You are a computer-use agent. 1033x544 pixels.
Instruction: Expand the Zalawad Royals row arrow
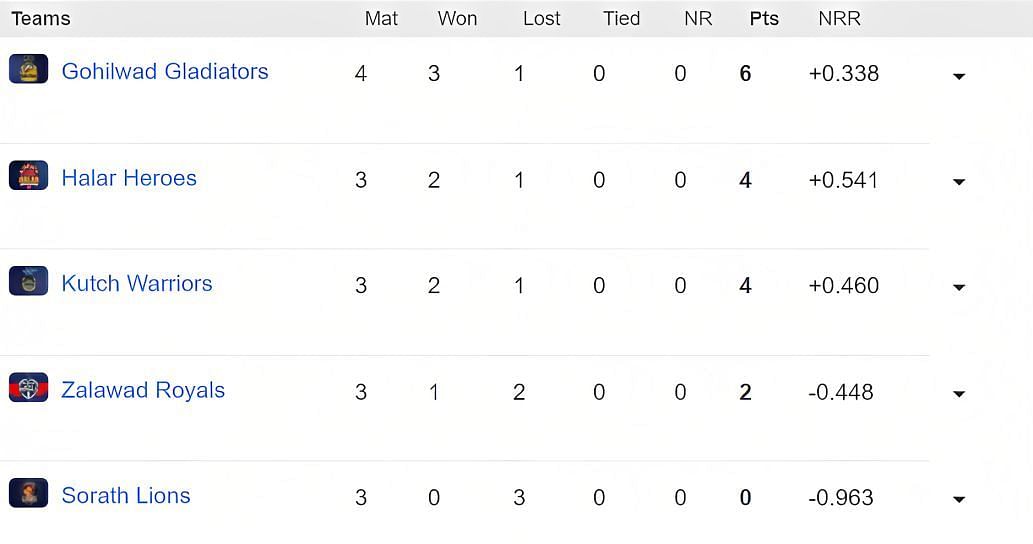959,394
